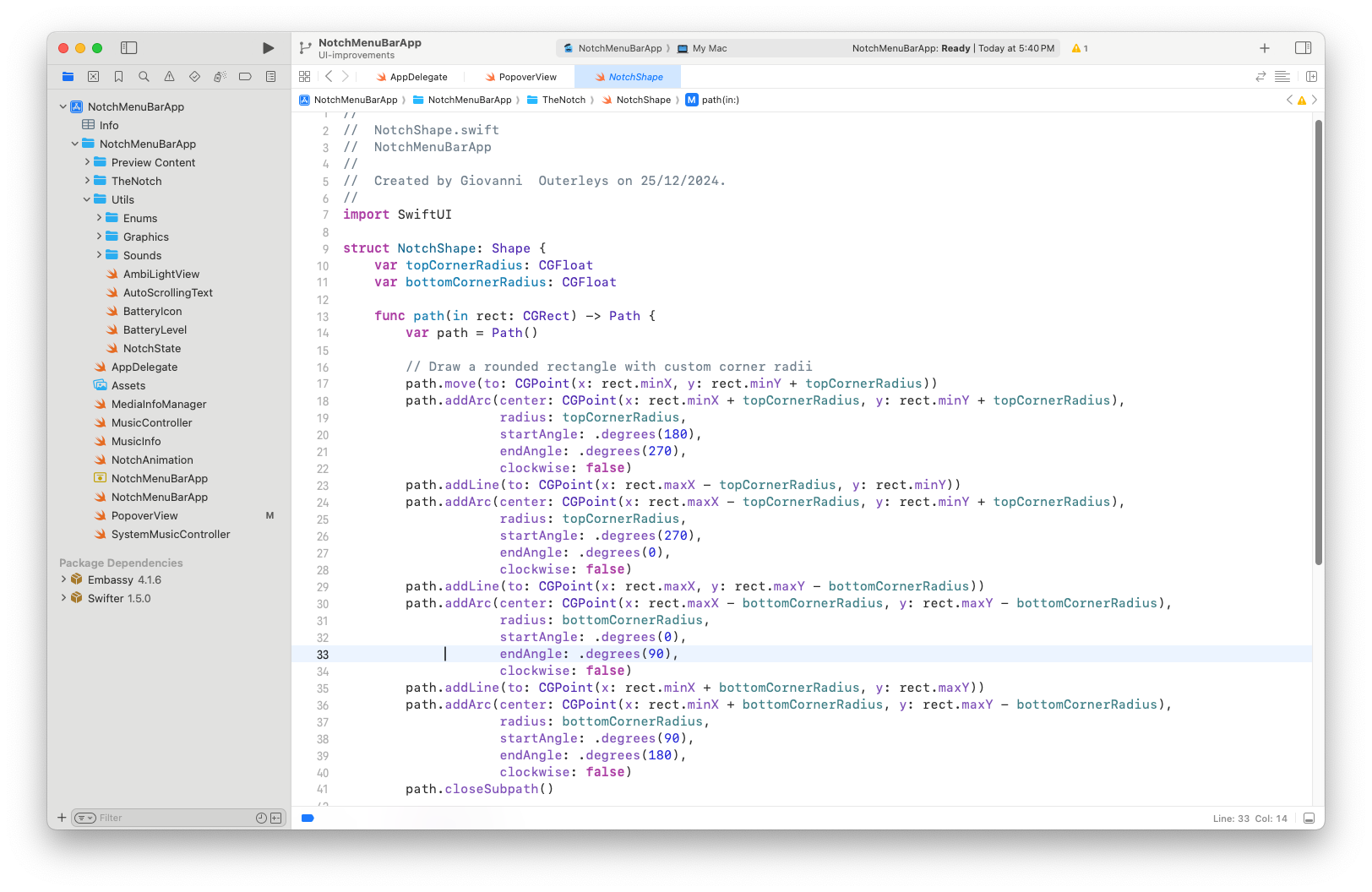Click the navigator Filter field
This screenshot has height=892, width=1372.
tap(173, 818)
